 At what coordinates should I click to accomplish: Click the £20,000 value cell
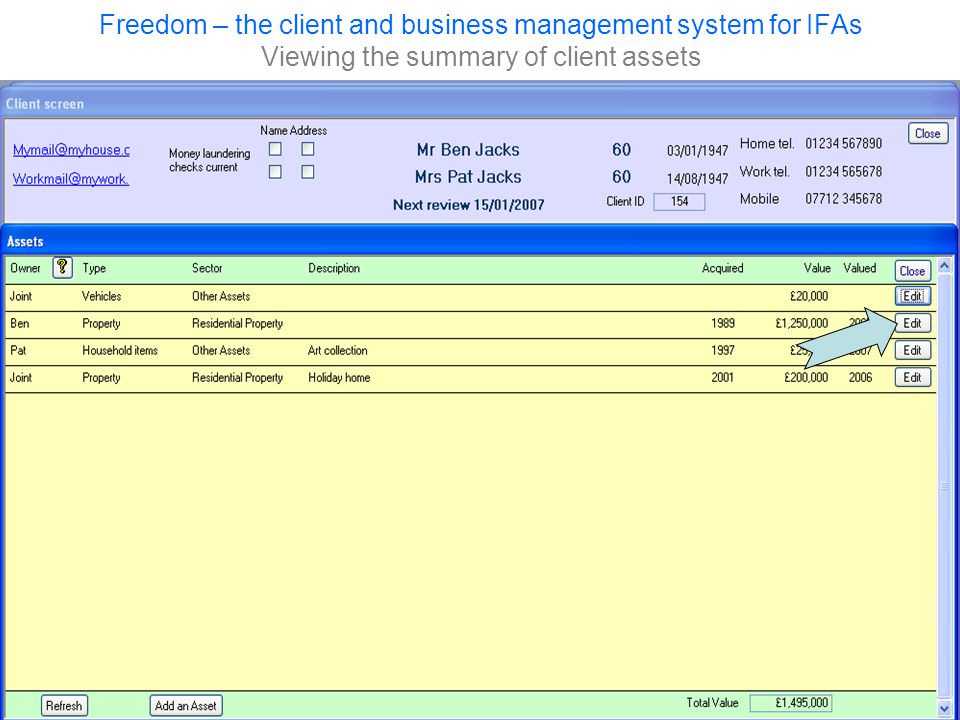[x=809, y=296]
